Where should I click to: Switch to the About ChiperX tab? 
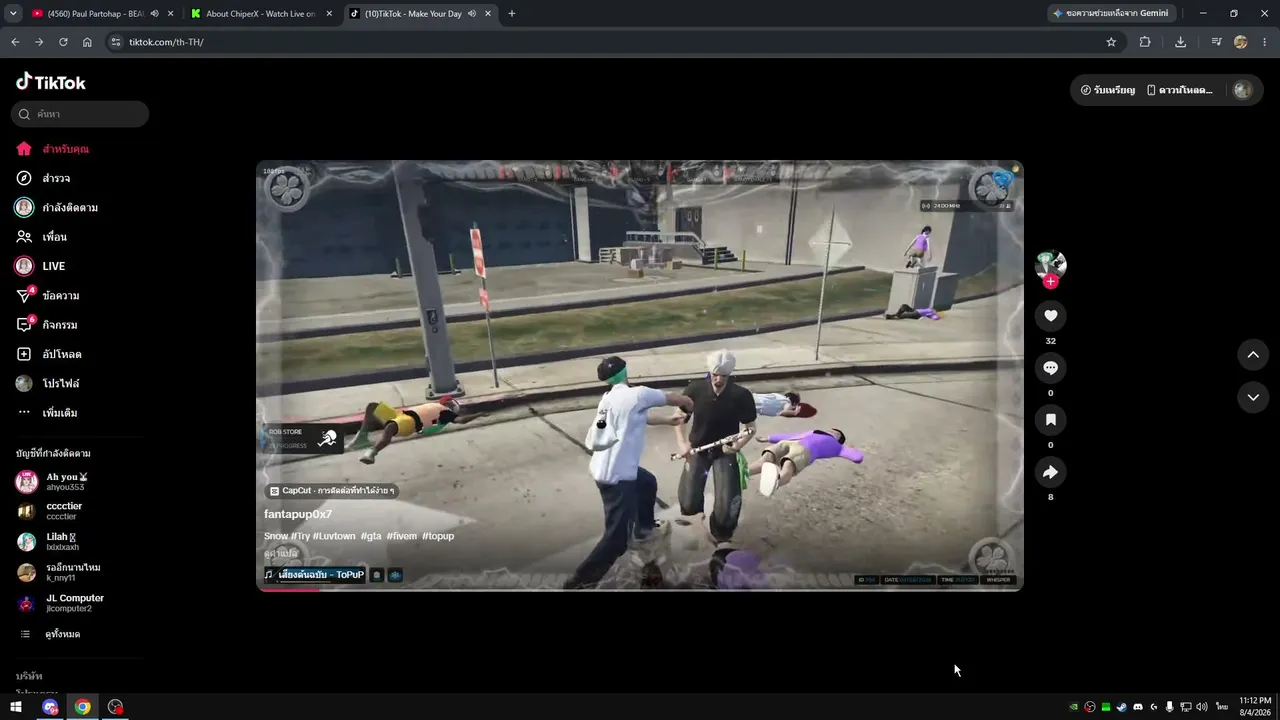point(261,14)
